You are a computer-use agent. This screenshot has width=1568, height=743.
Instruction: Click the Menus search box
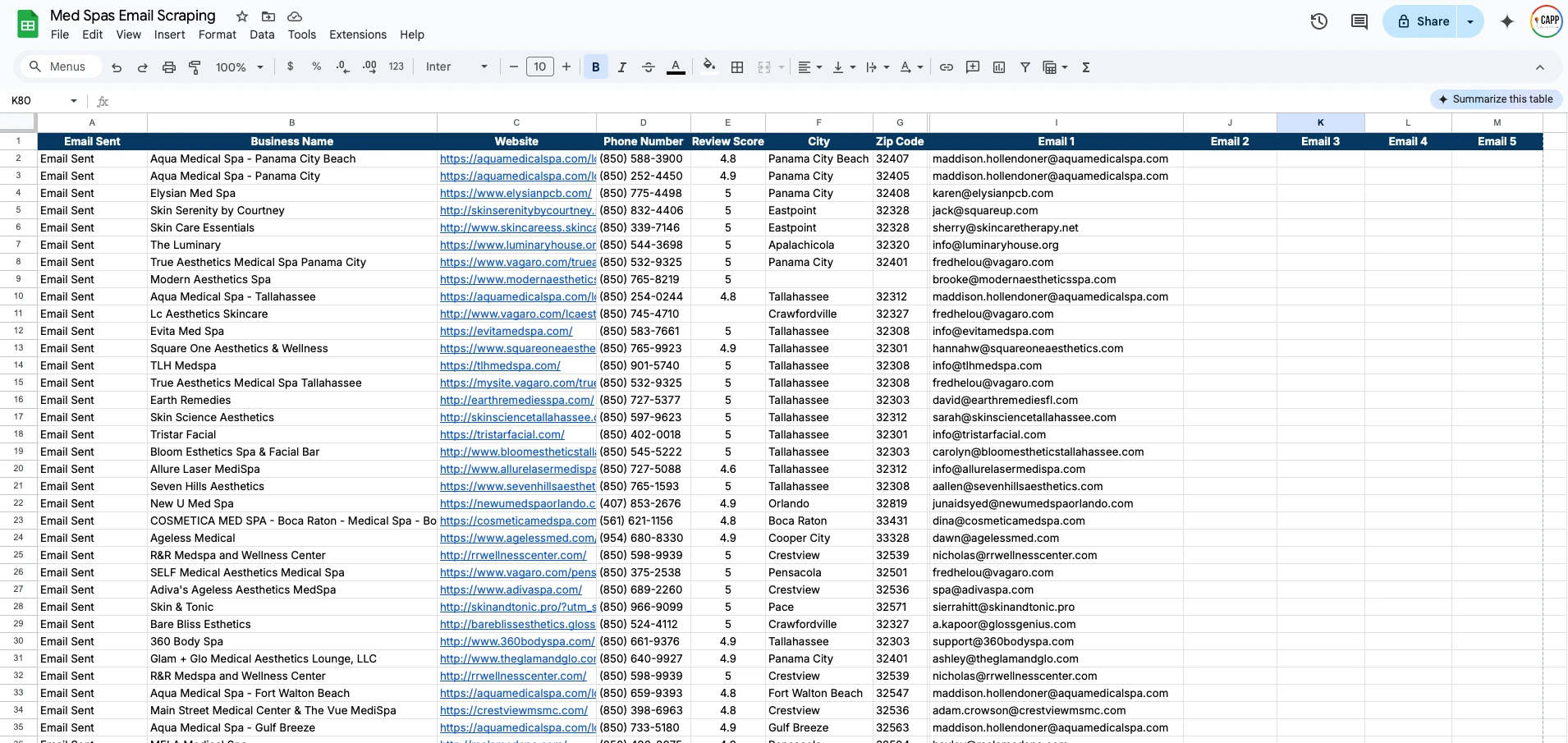pos(62,67)
